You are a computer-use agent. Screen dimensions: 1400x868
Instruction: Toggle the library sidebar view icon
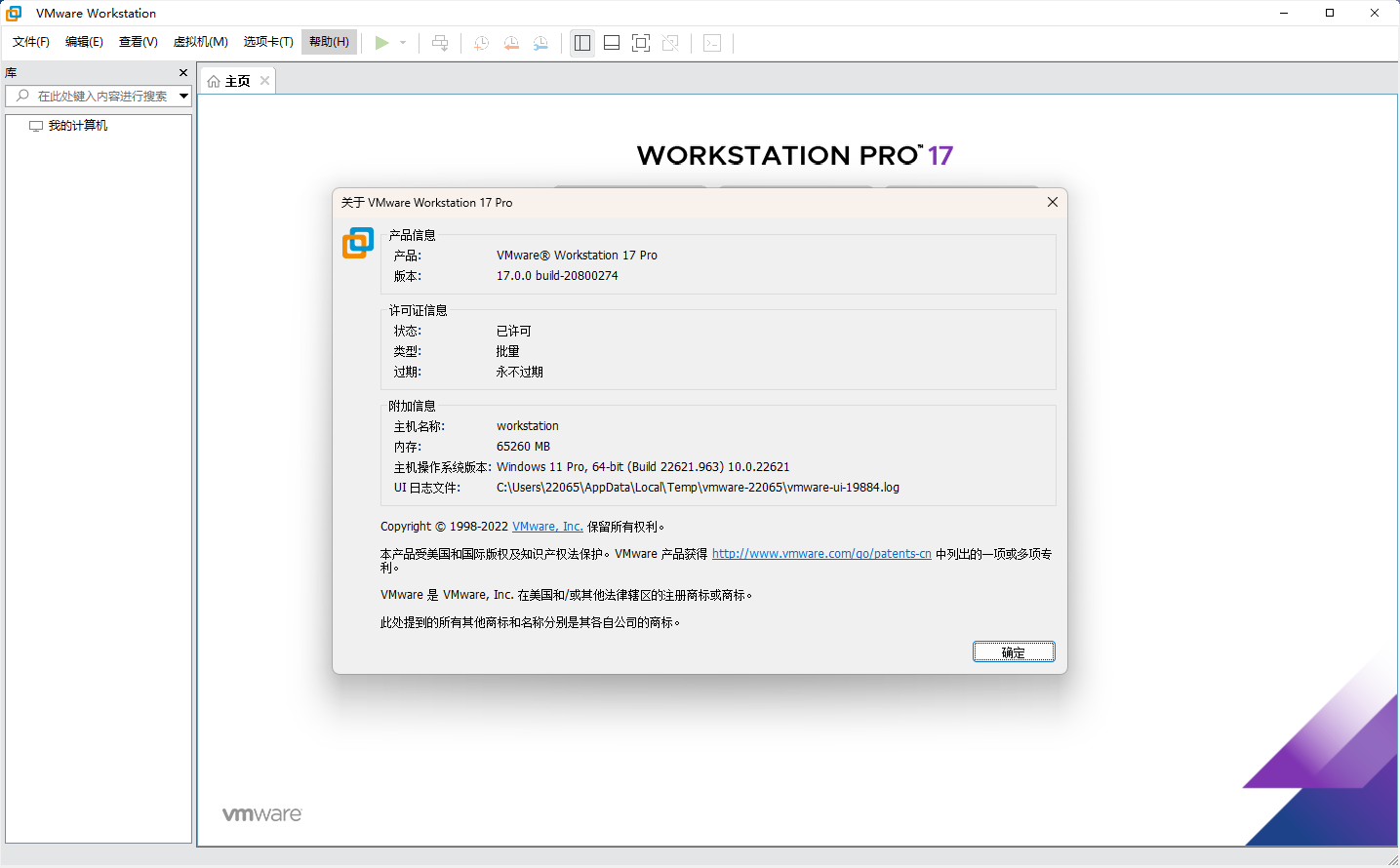click(582, 43)
